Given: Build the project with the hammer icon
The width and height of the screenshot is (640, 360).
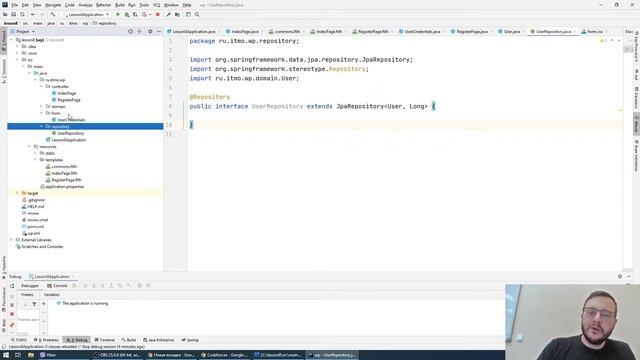Looking at the screenshot, I should (53, 14).
